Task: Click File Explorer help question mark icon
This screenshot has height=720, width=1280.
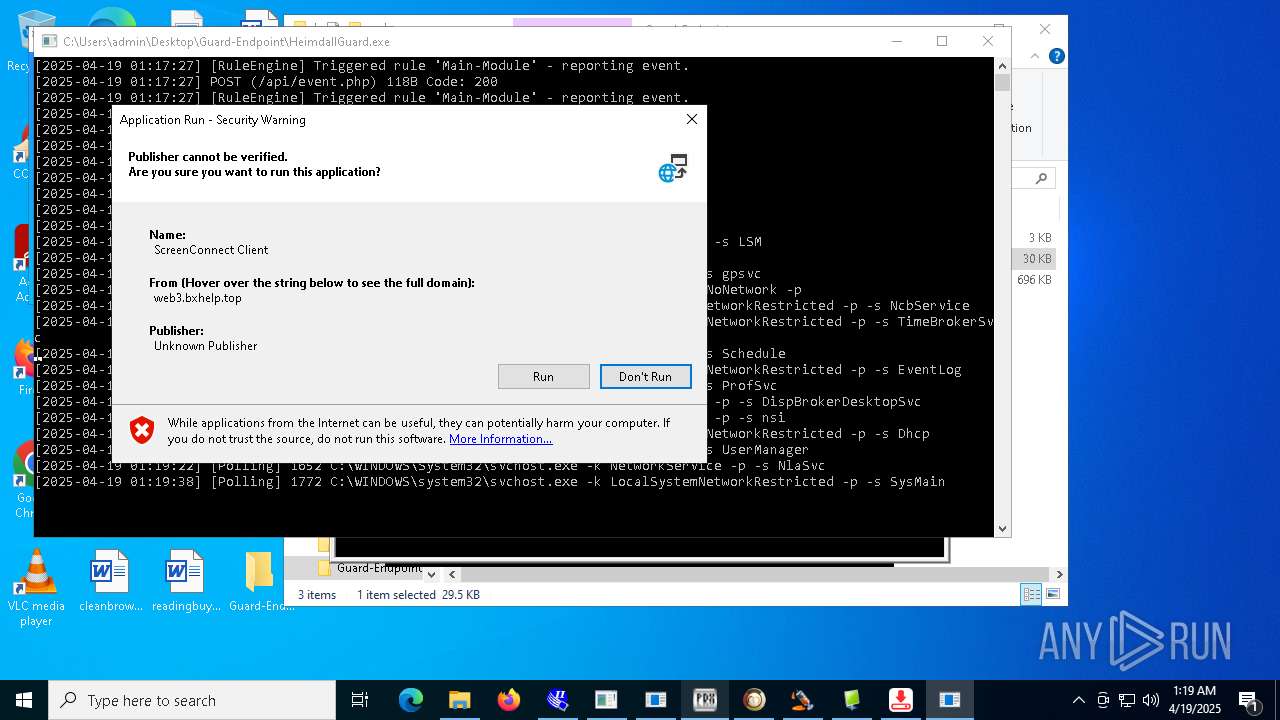Action: coord(1056,56)
